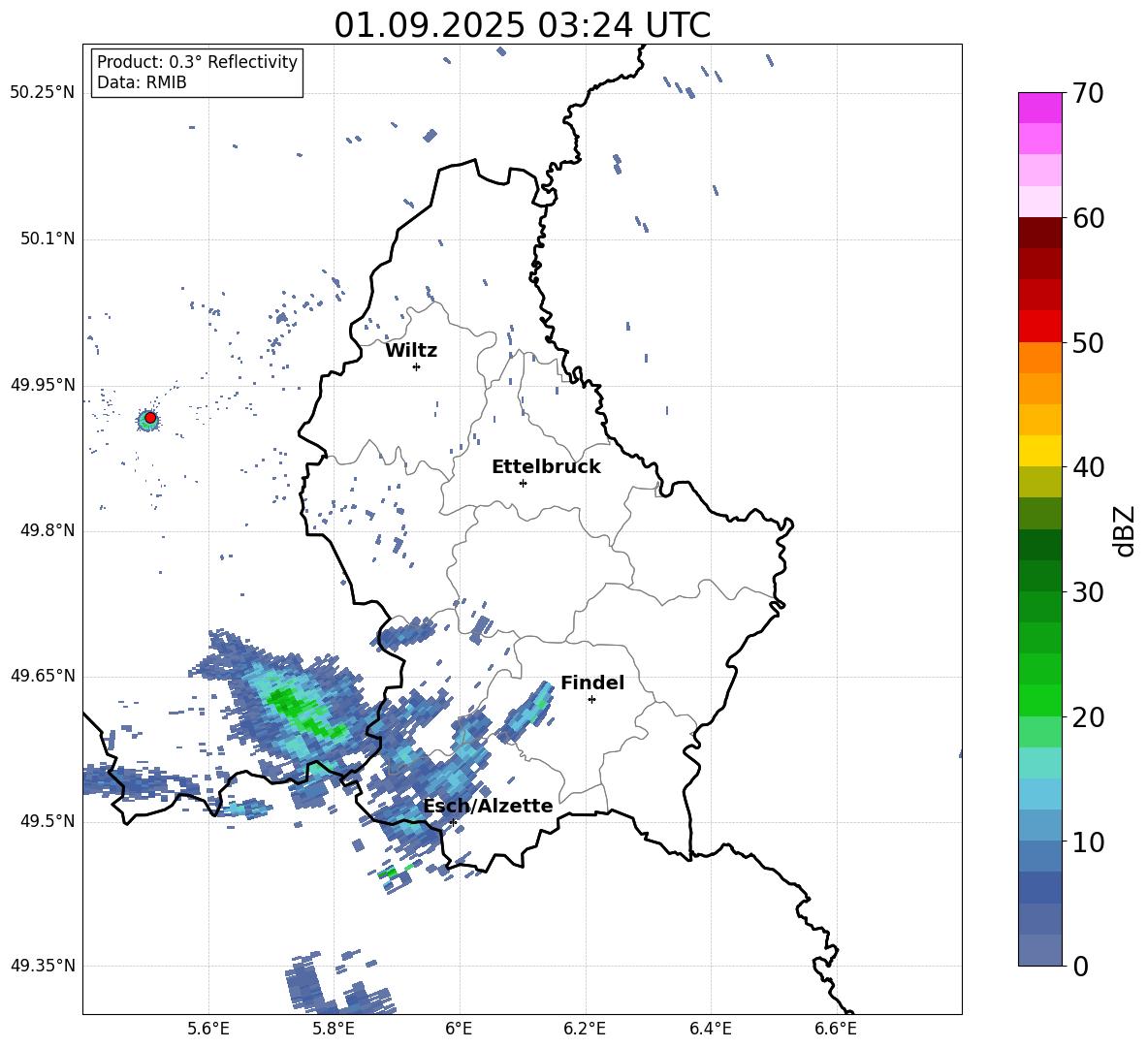Click the title '01.09.2025 03:24 UTC'
The height and width of the screenshot is (1048, 1148).
pyautogui.click(x=522, y=25)
